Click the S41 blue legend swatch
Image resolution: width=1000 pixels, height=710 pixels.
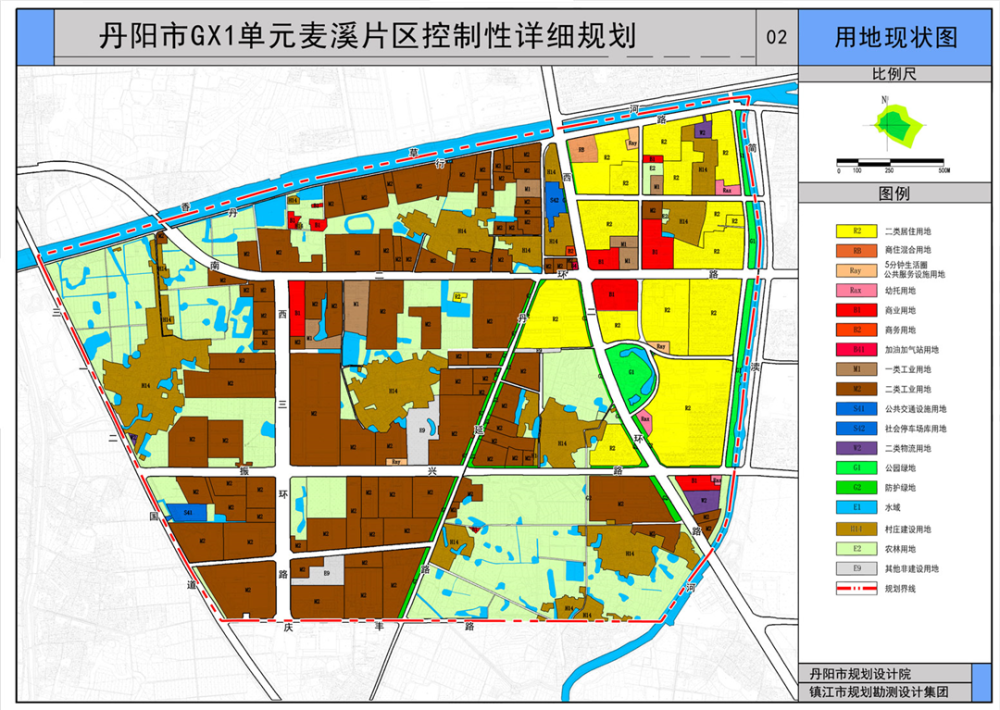pyautogui.click(x=857, y=409)
